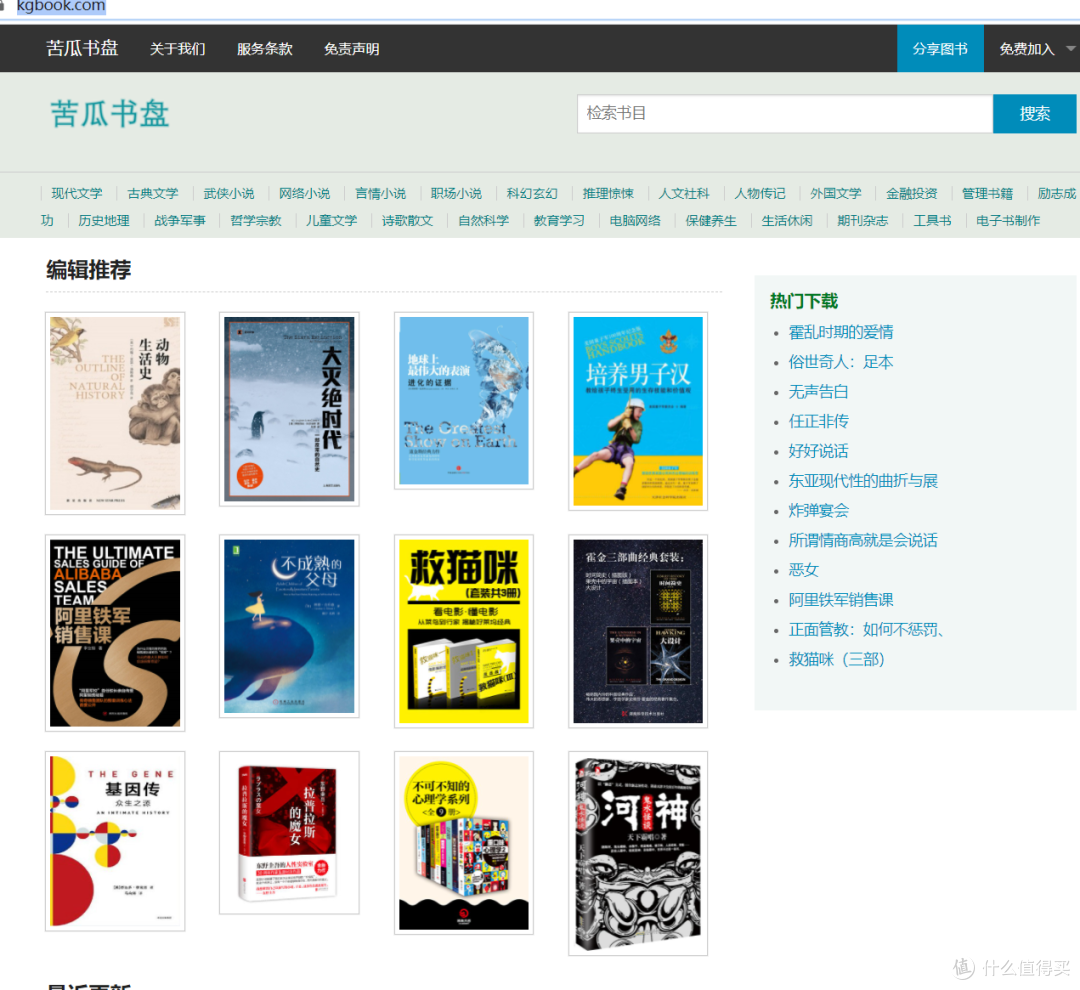Browse the 科幻玄幻 category
Viewport: 1080px width, 990px height.
[532, 194]
